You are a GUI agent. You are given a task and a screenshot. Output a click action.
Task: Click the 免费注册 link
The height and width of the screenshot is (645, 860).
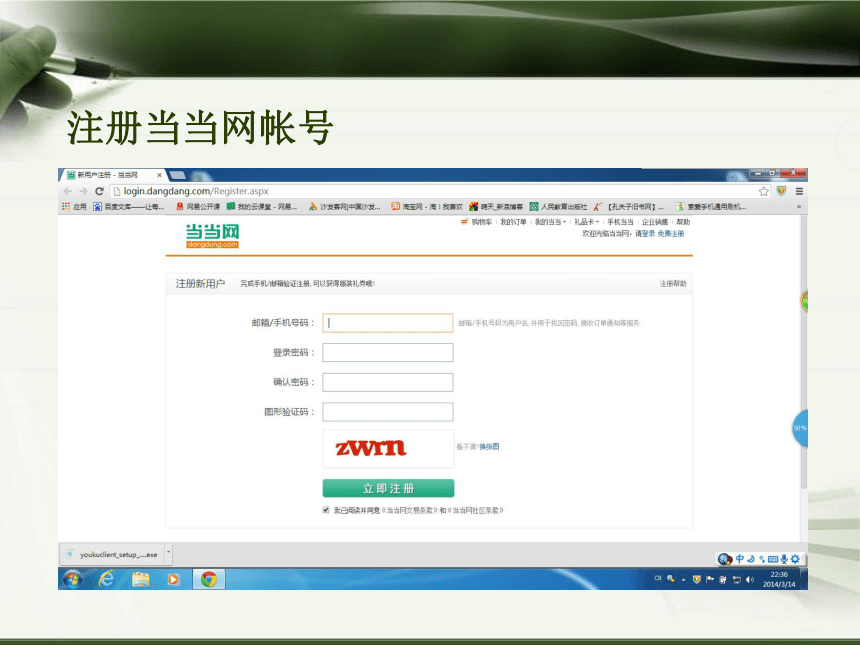pyautogui.click(x=671, y=234)
